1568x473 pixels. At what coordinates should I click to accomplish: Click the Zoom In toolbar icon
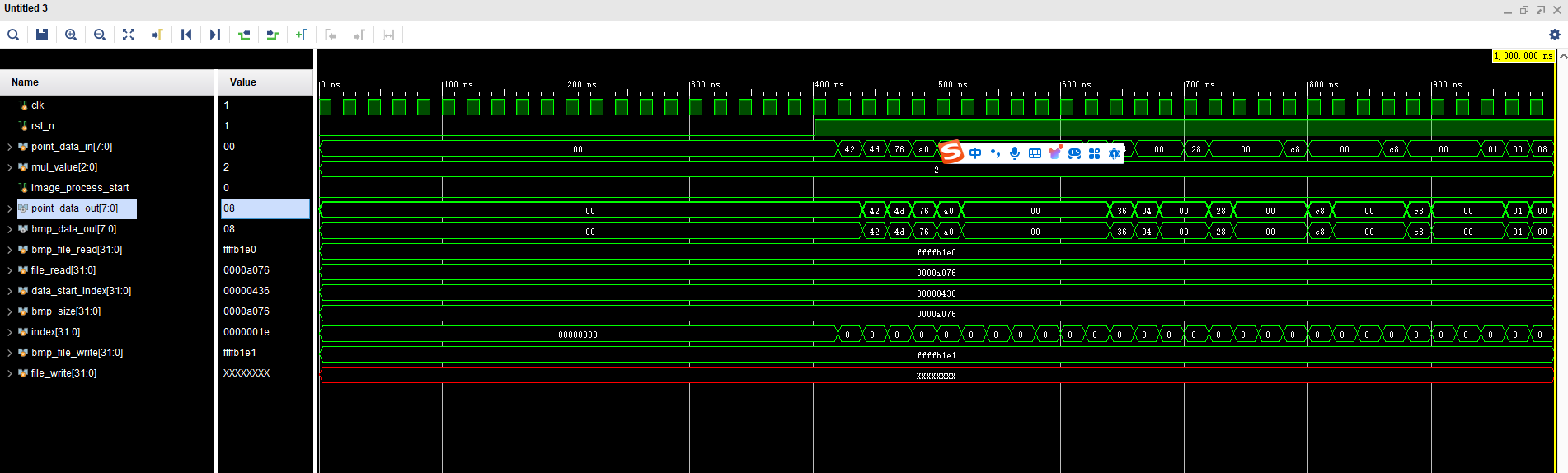click(71, 35)
